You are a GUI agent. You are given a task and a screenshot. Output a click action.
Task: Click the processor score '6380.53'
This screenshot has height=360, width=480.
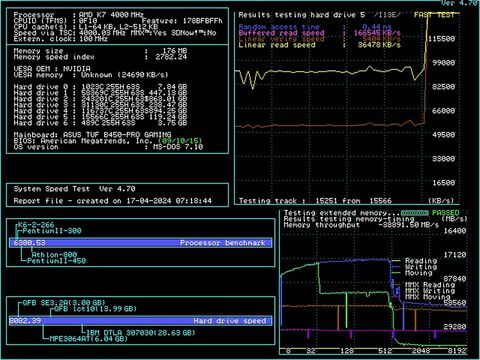(29, 243)
